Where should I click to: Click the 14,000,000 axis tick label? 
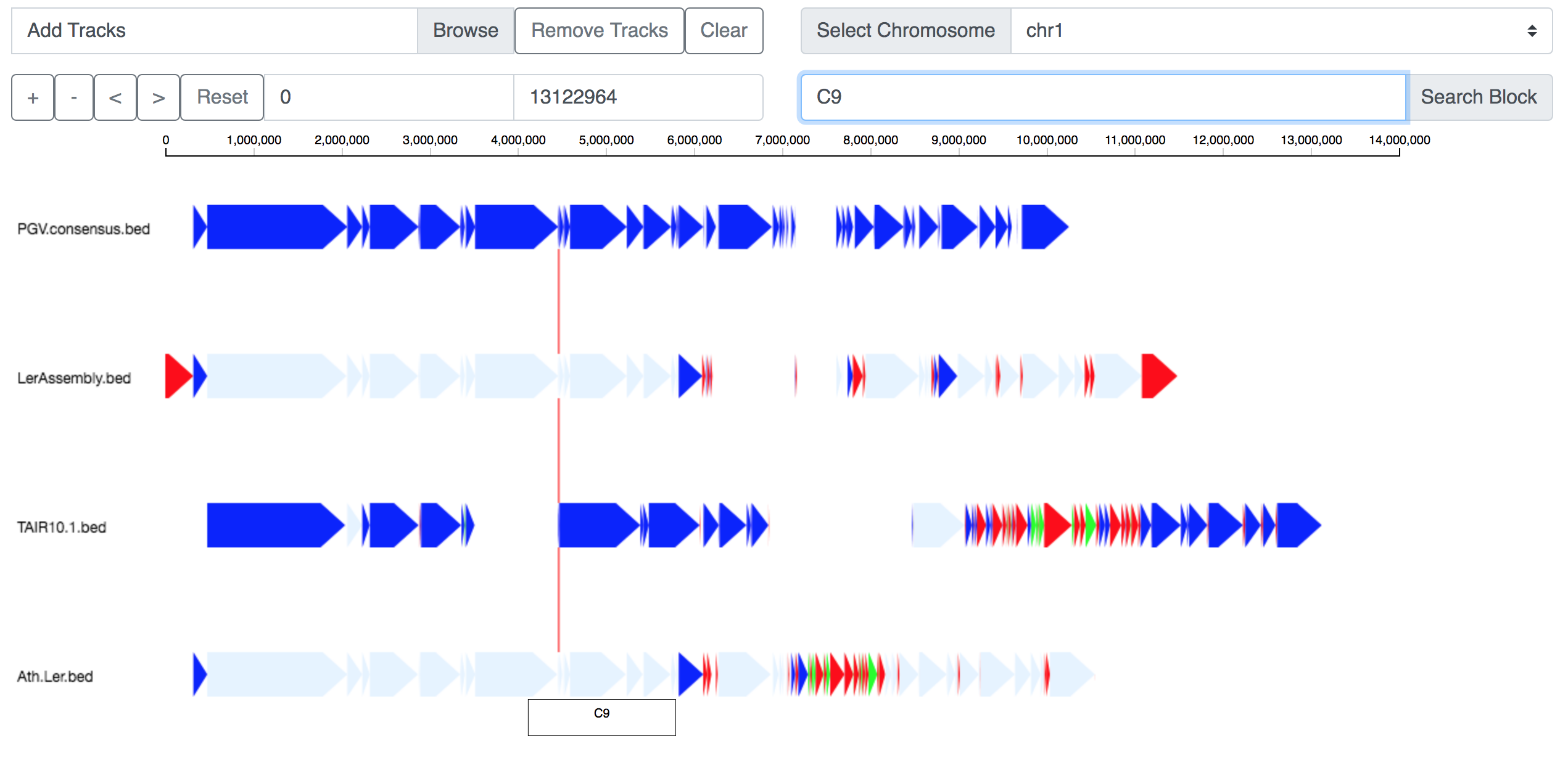pyautogui.click(x=1399, y=140)
